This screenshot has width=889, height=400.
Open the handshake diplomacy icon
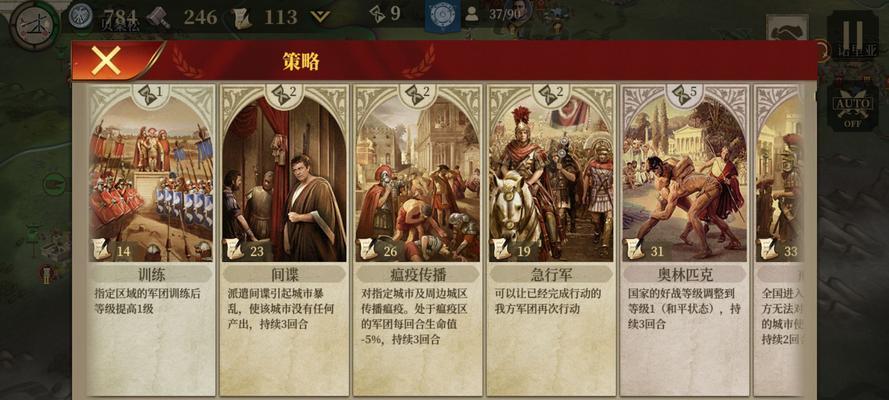787,29
